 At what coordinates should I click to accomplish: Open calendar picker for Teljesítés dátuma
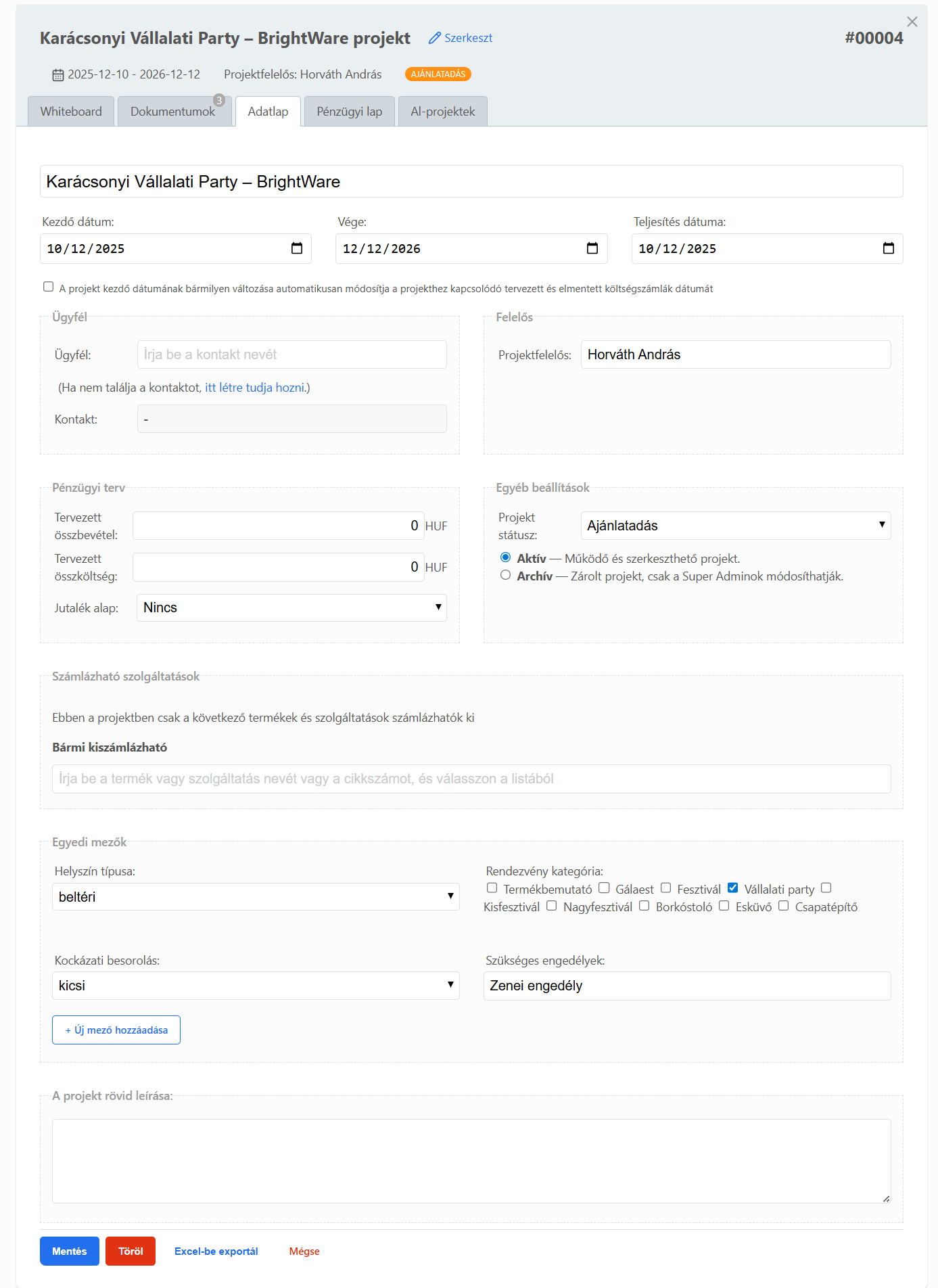pyautogui.click(x=888, y=248)
